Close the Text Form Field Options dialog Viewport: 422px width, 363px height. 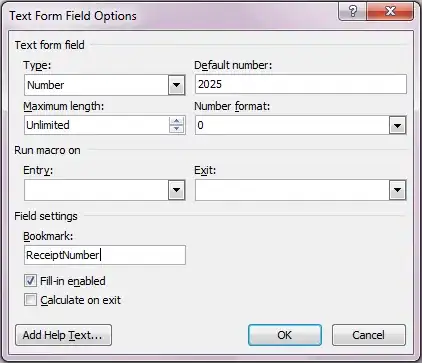click(x=390, y=11)
